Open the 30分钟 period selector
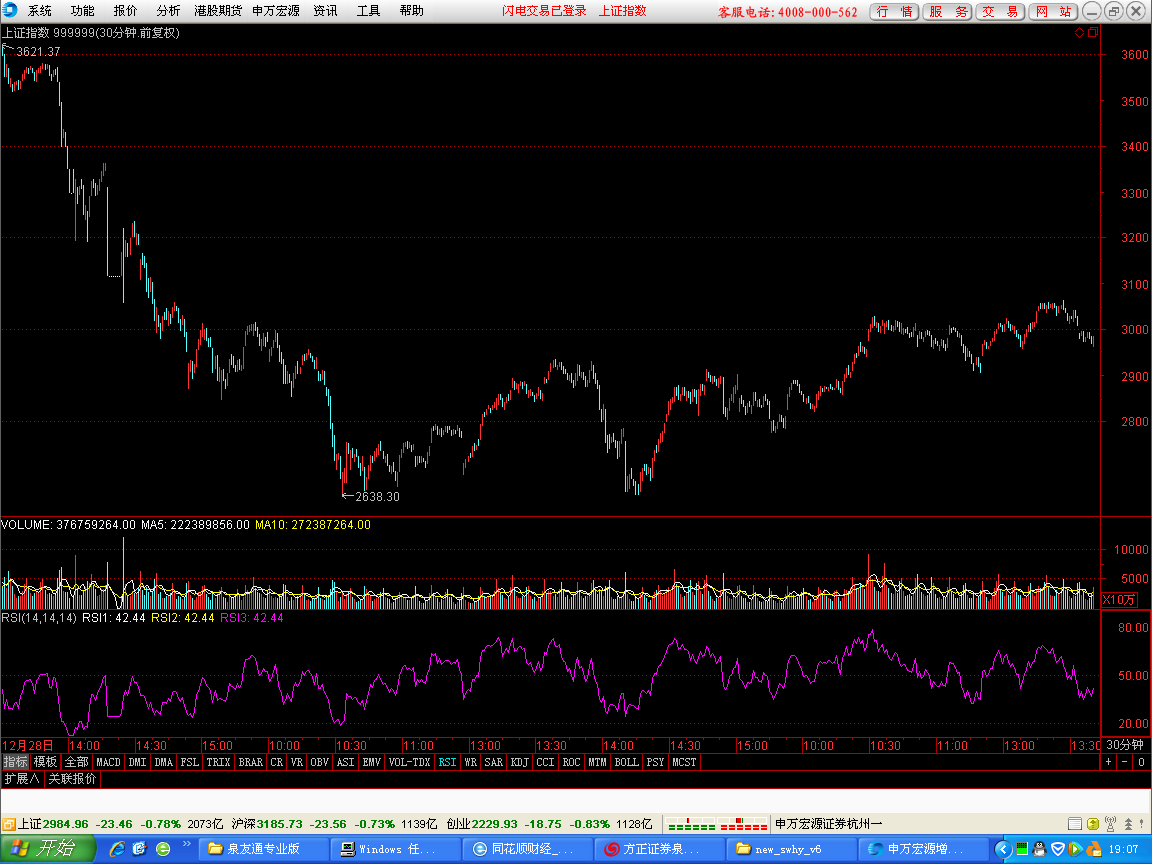Viewport: 1152px width, 864px height. pos(1125,745)
